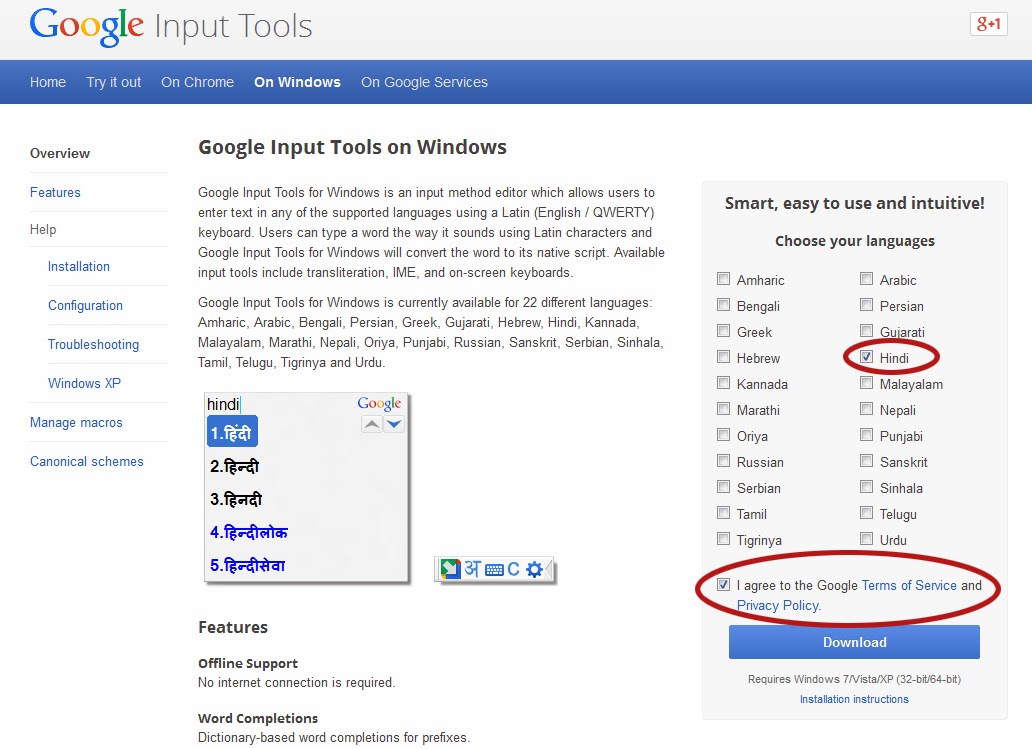
Task: Check the Telugu language checkbox
Action: click(x=866, y=513)
